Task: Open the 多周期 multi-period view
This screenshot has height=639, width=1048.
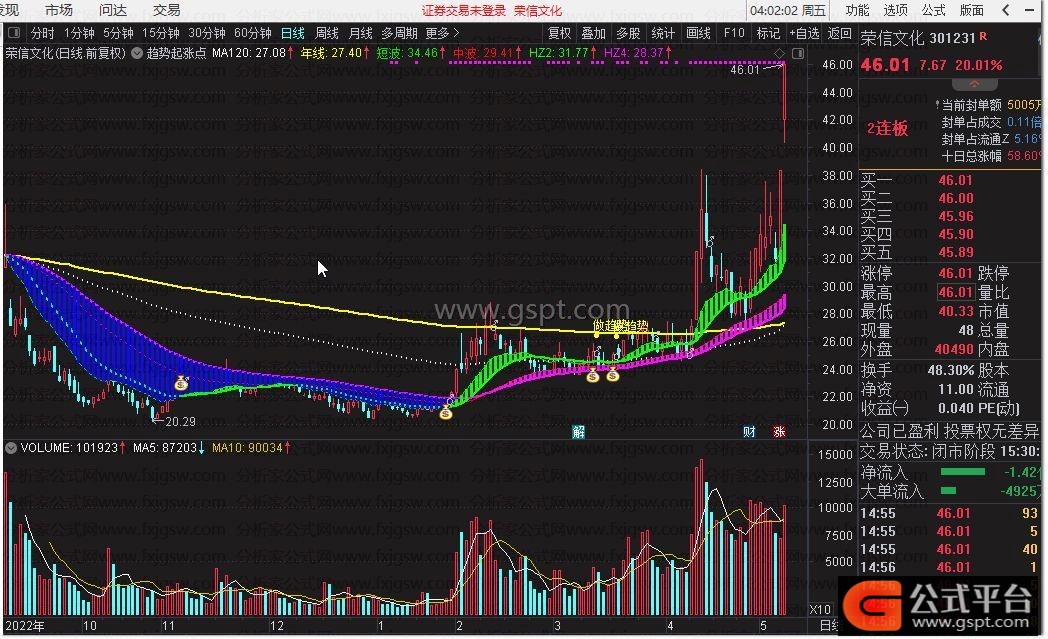Action: click(399, 33)
